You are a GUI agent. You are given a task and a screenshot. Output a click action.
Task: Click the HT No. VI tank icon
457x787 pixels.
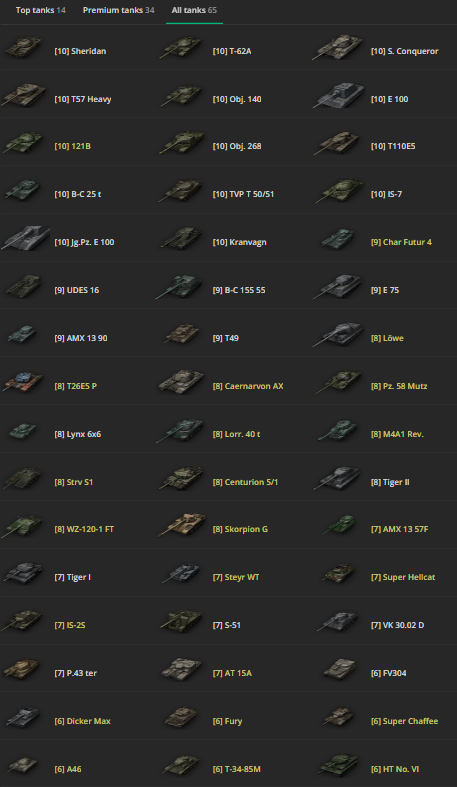[338, 766]
